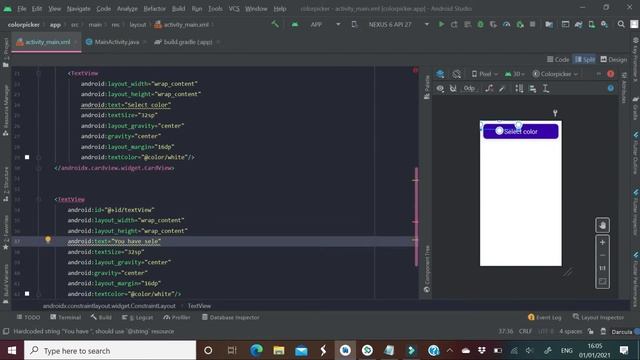Open the Database Inspector tool window
The width and height of the screenshot is (640, 360).
(231, 317)
